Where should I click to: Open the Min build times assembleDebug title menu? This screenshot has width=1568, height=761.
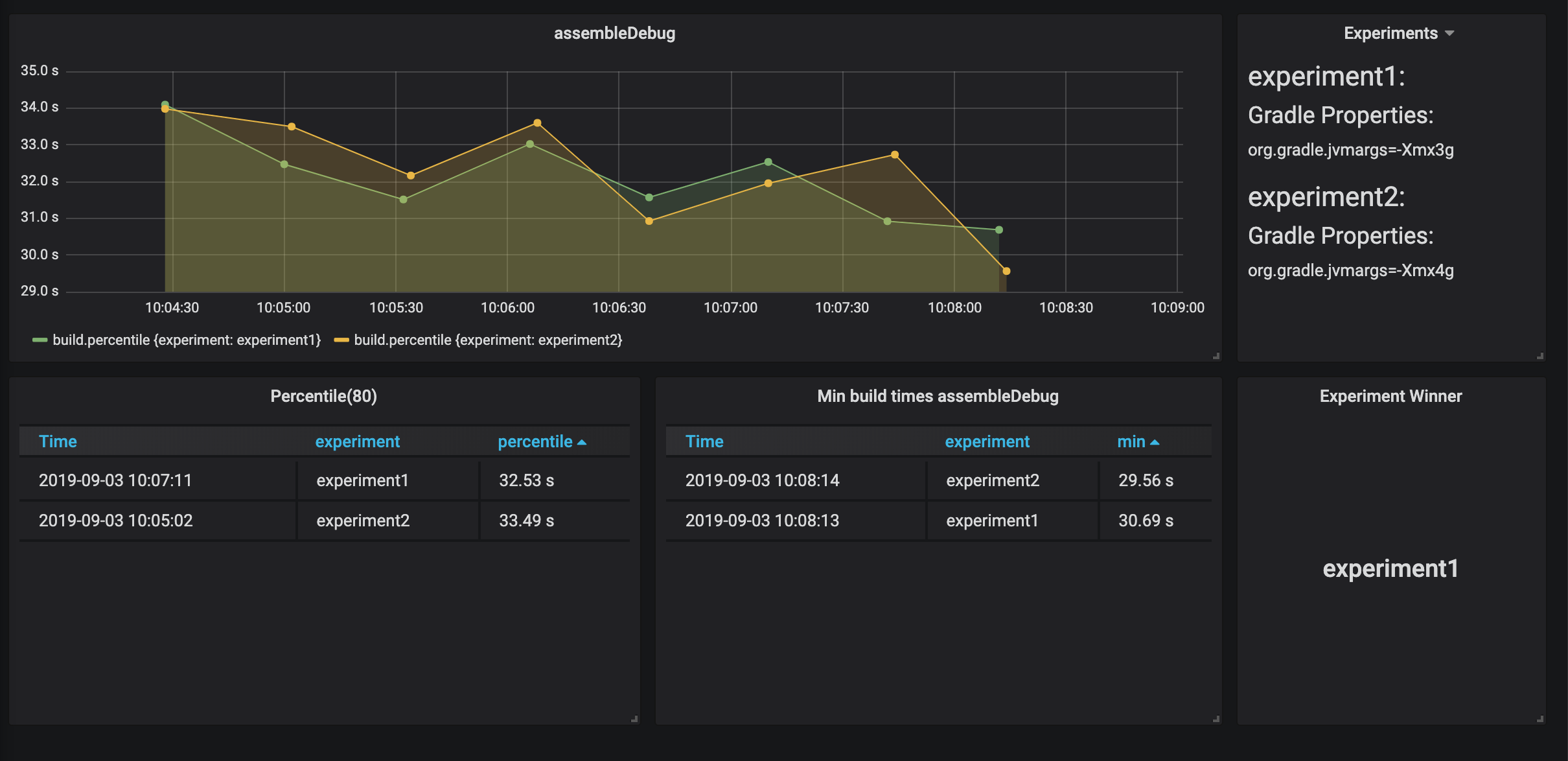tap(938, 396)
